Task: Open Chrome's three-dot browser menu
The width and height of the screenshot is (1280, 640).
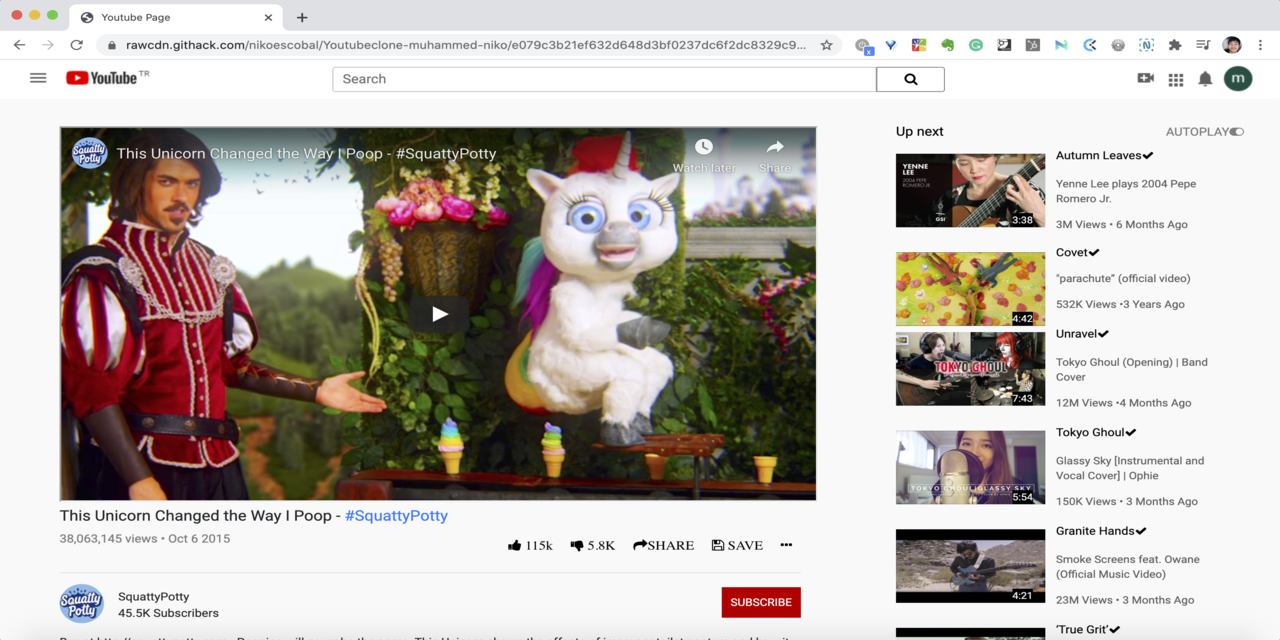Action: point(1259,45)
